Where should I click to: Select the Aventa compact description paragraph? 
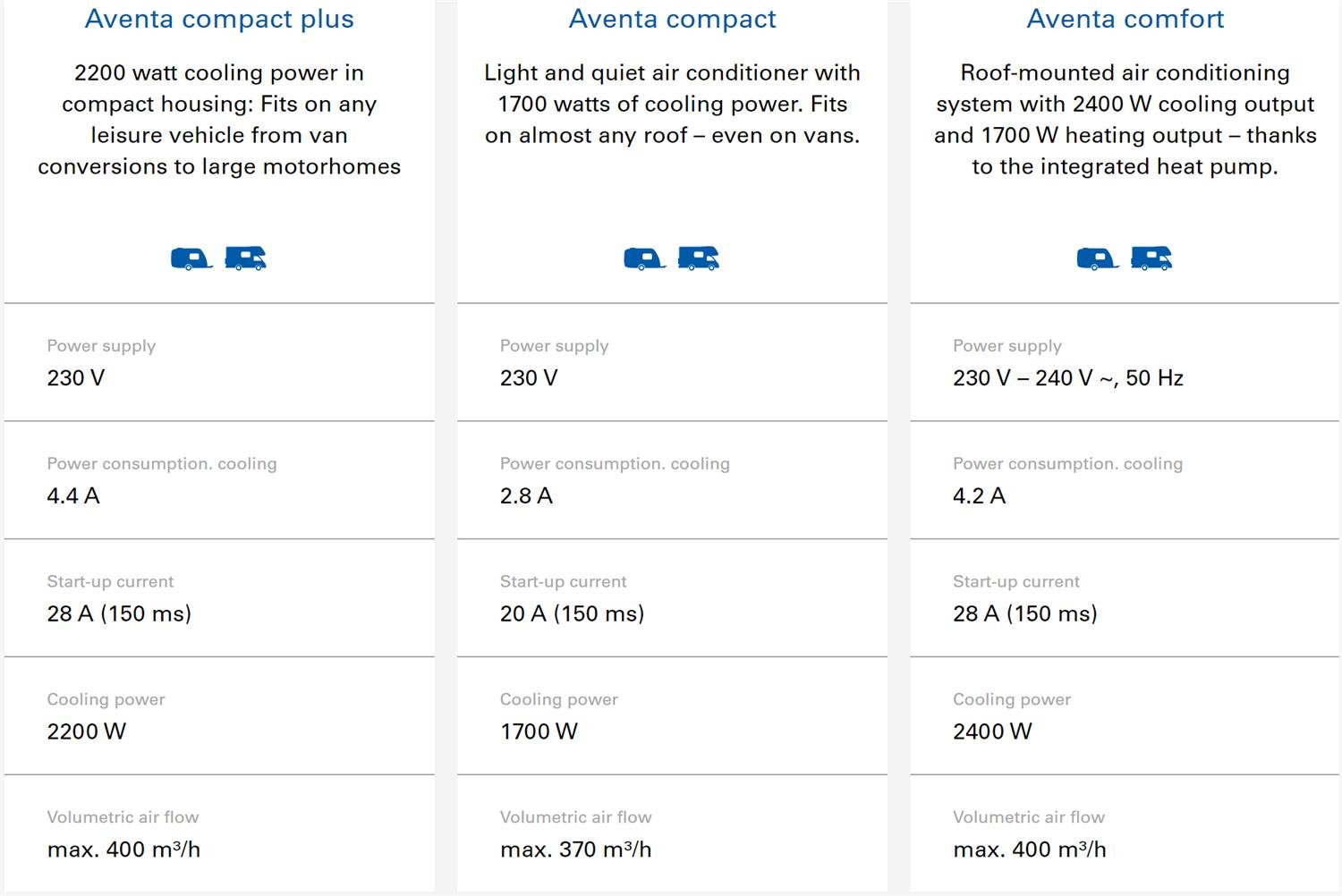[x=673, y=104]
